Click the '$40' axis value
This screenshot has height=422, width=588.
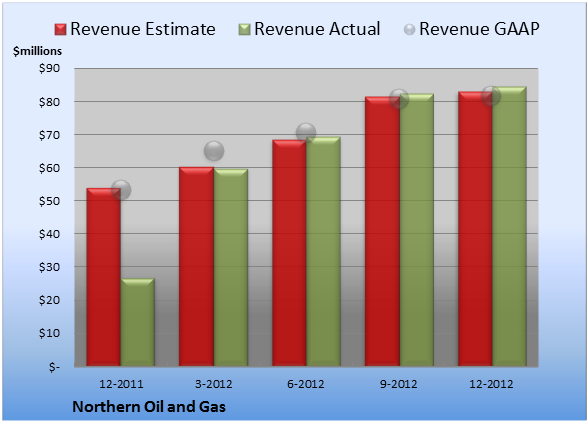coord(49,234)
